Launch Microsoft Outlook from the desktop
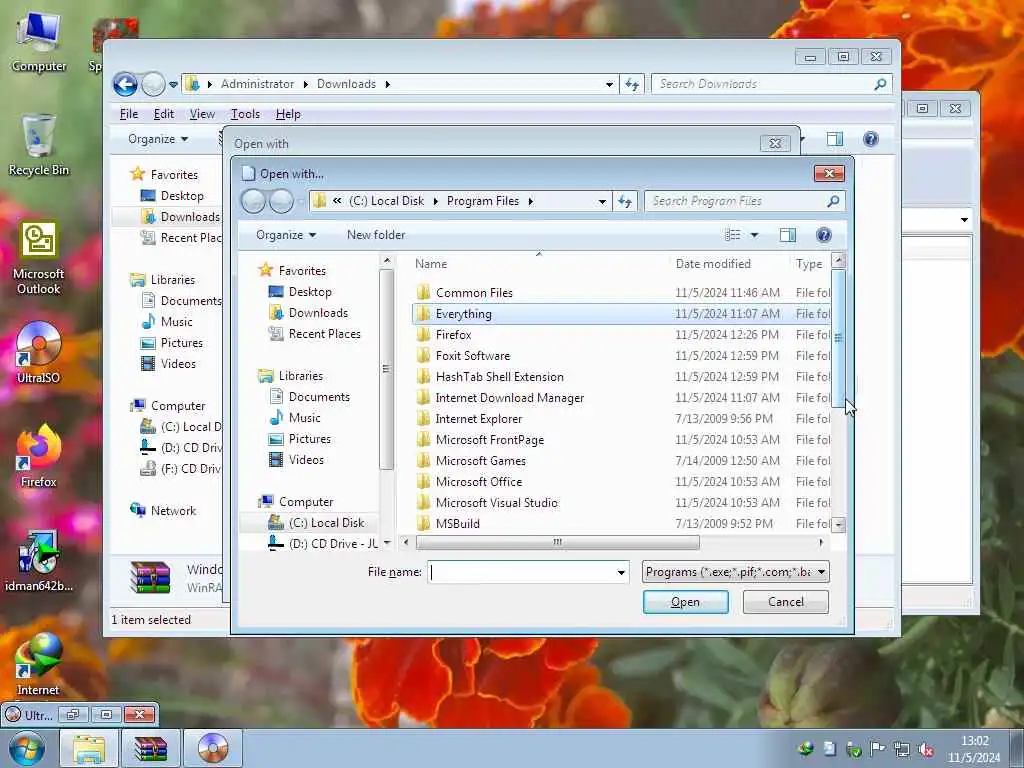The image size is (1024, 768). 39,257
